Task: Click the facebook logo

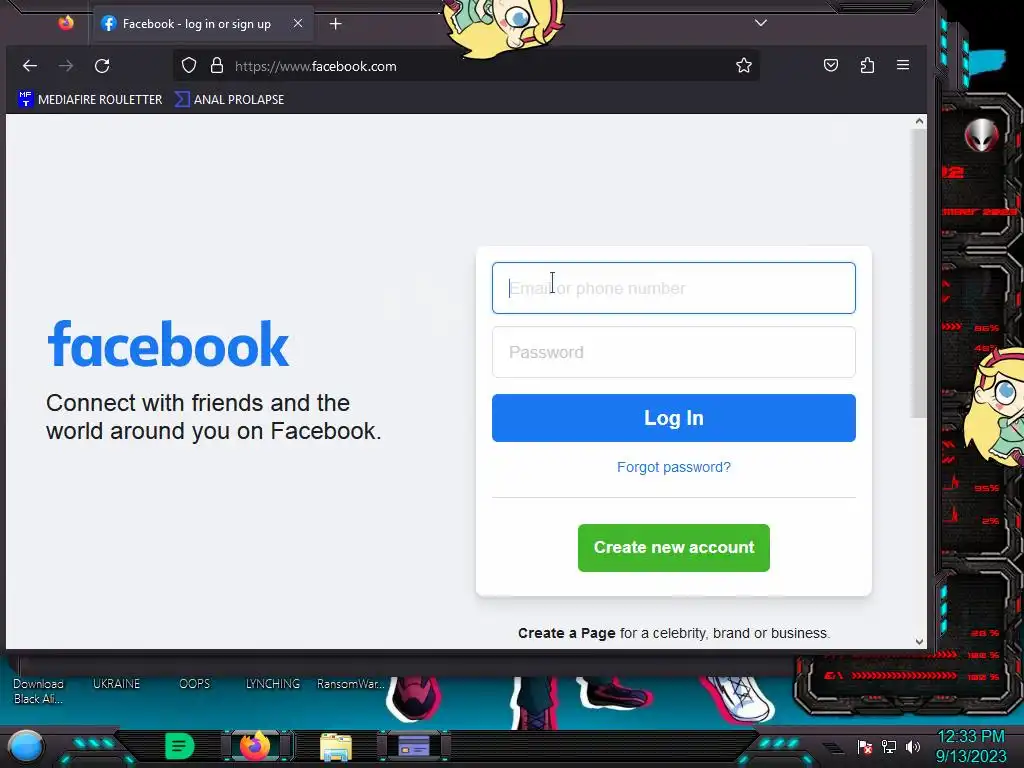Action: pos(168,344)
